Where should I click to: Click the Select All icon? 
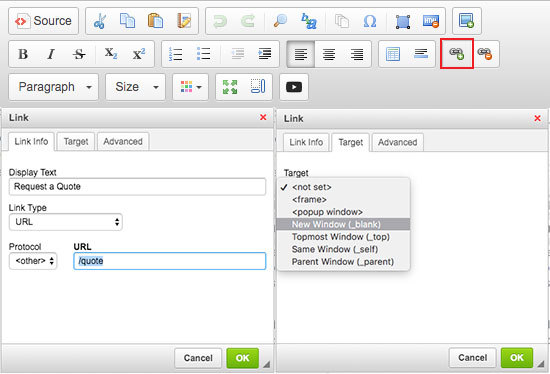(403, 21)
